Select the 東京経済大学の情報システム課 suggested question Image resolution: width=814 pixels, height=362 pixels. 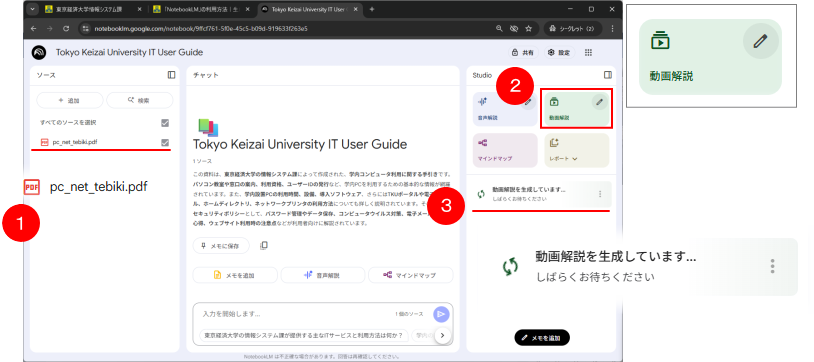(x=304, y=335)
